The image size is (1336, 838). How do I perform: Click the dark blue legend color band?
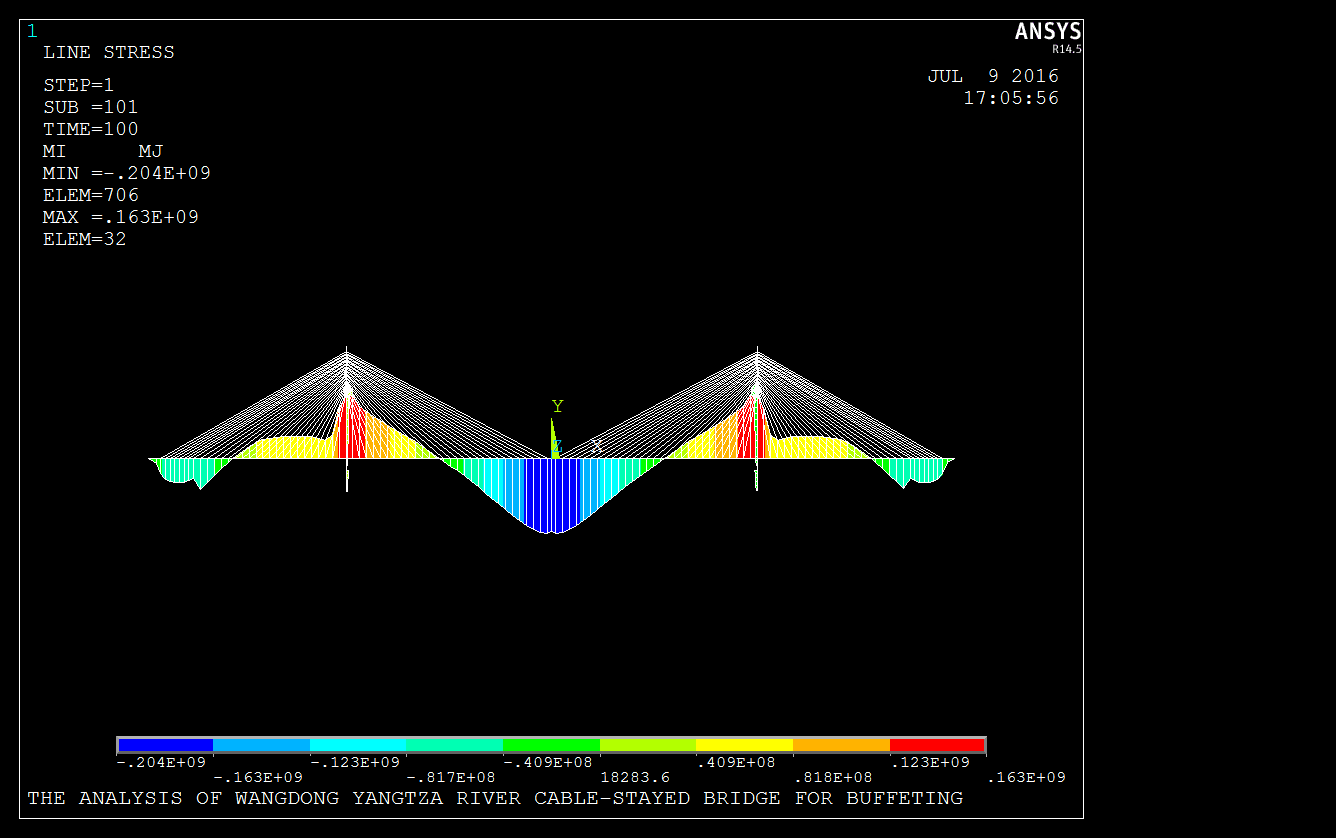point(166,745)
